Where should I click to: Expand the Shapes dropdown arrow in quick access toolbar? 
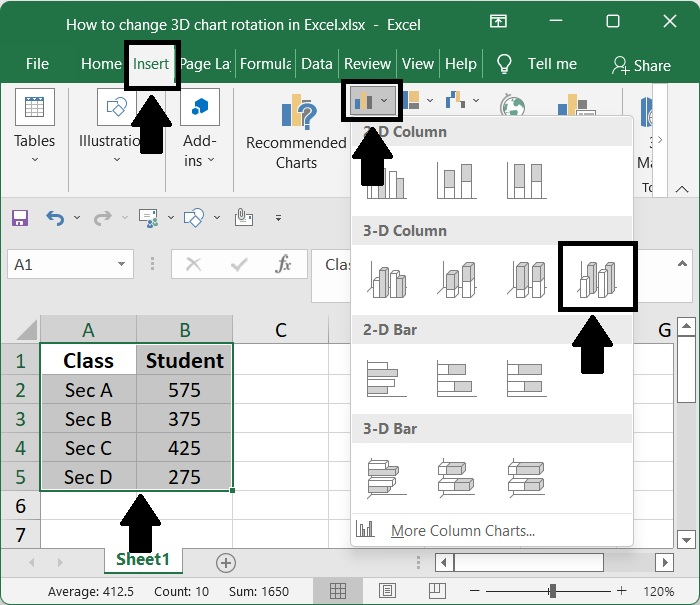tap(217, 218)
